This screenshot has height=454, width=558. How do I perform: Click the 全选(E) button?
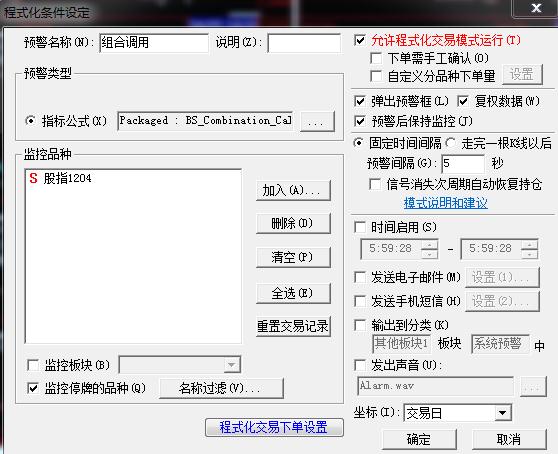293,293
